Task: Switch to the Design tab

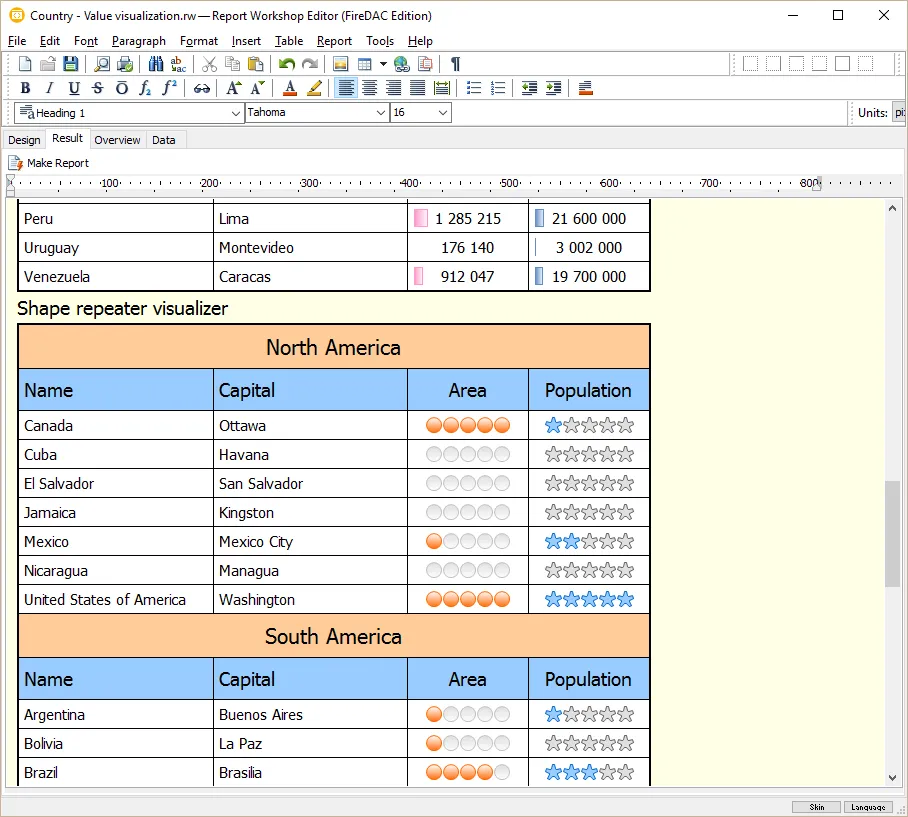Action: [24, 140]
